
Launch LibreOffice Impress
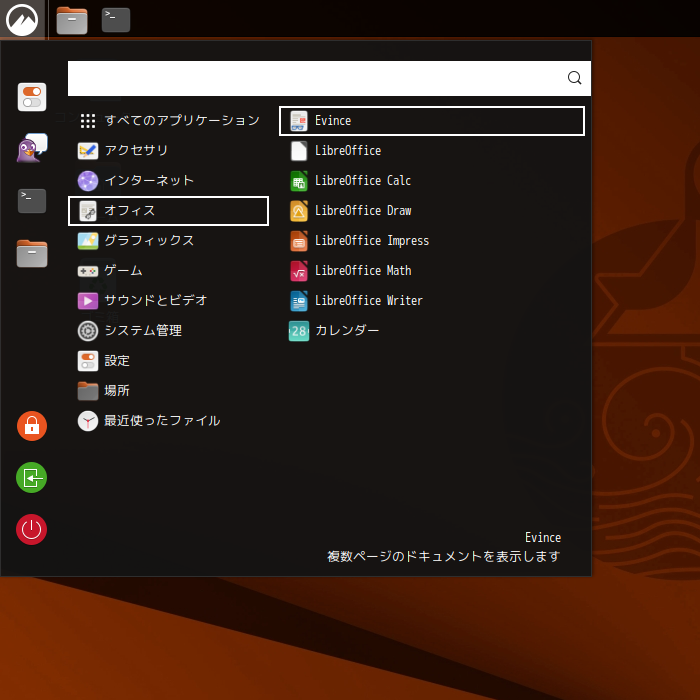coord(432,241)
